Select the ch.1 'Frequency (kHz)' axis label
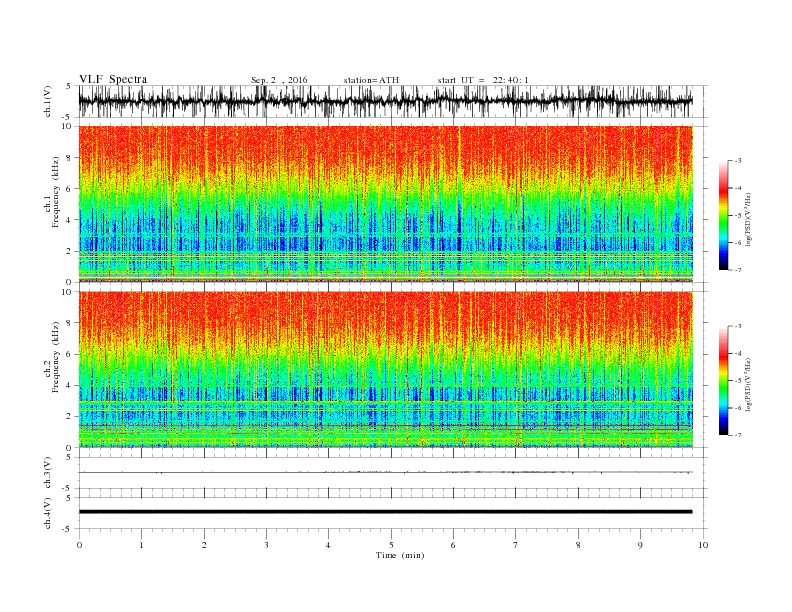 pos(55,192)
